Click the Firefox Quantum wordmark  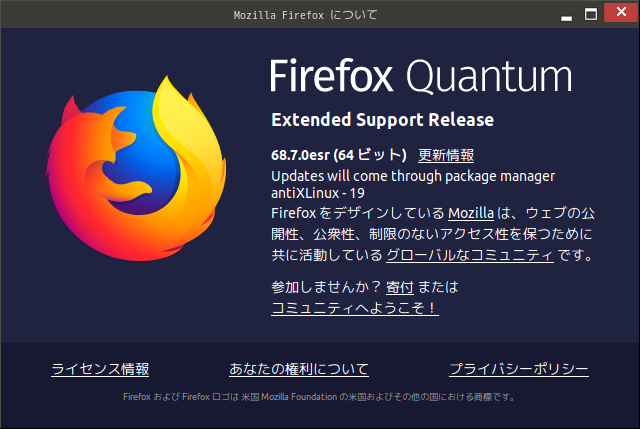point(421,76)
